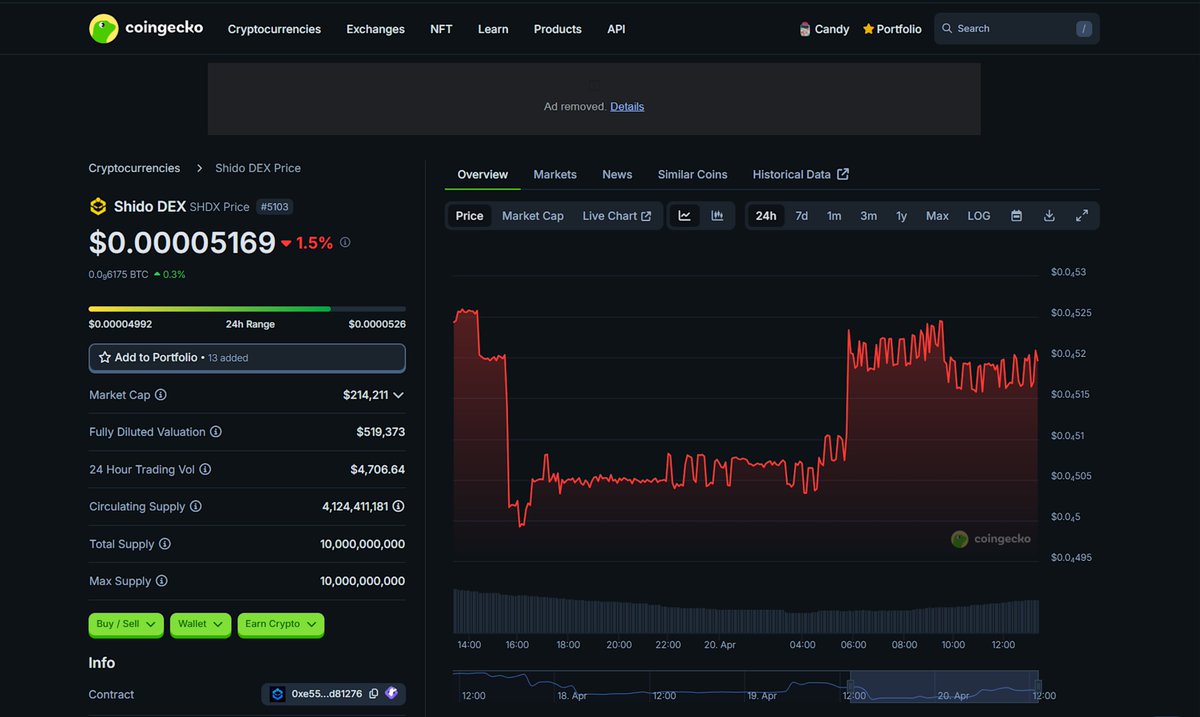Click the navigator right handle at 12:00

coord(1038,685)
